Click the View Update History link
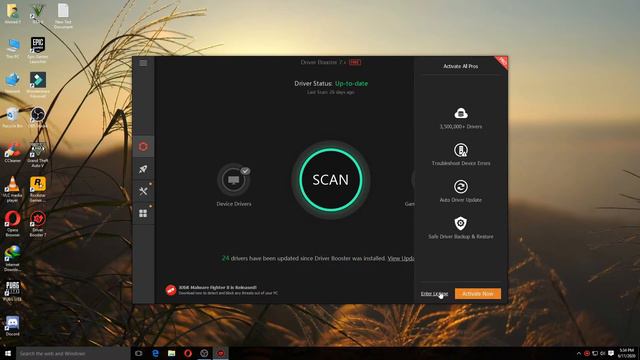 (x=401, y=258)
